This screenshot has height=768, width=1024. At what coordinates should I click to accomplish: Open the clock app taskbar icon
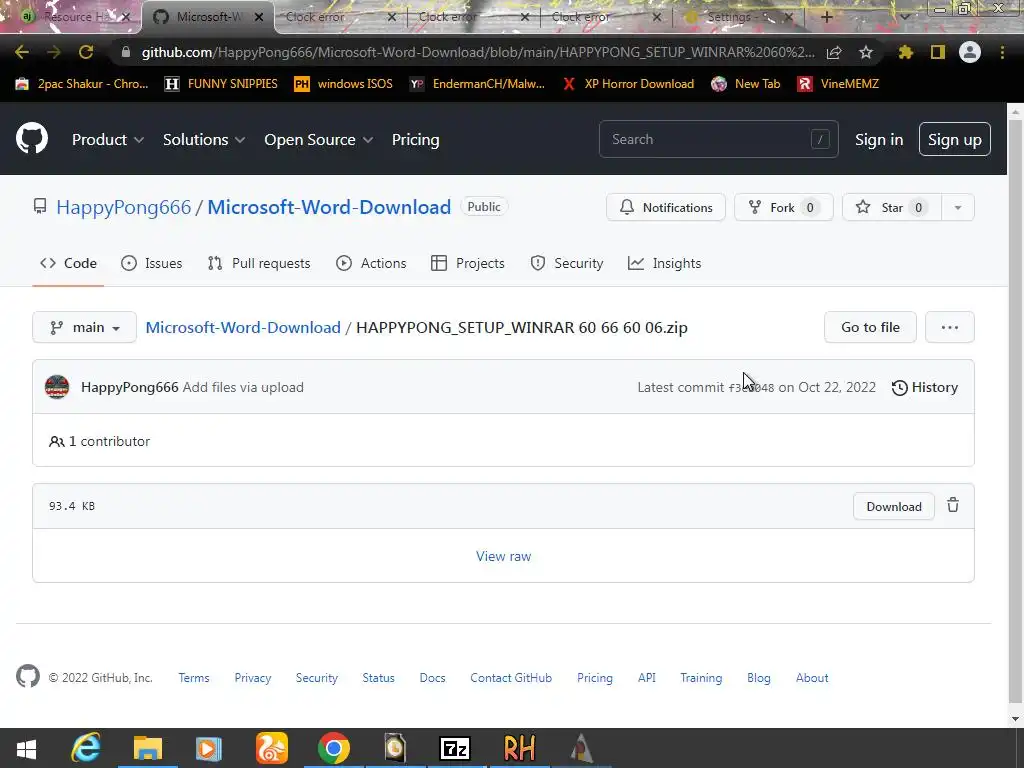(x=394, y=748)
